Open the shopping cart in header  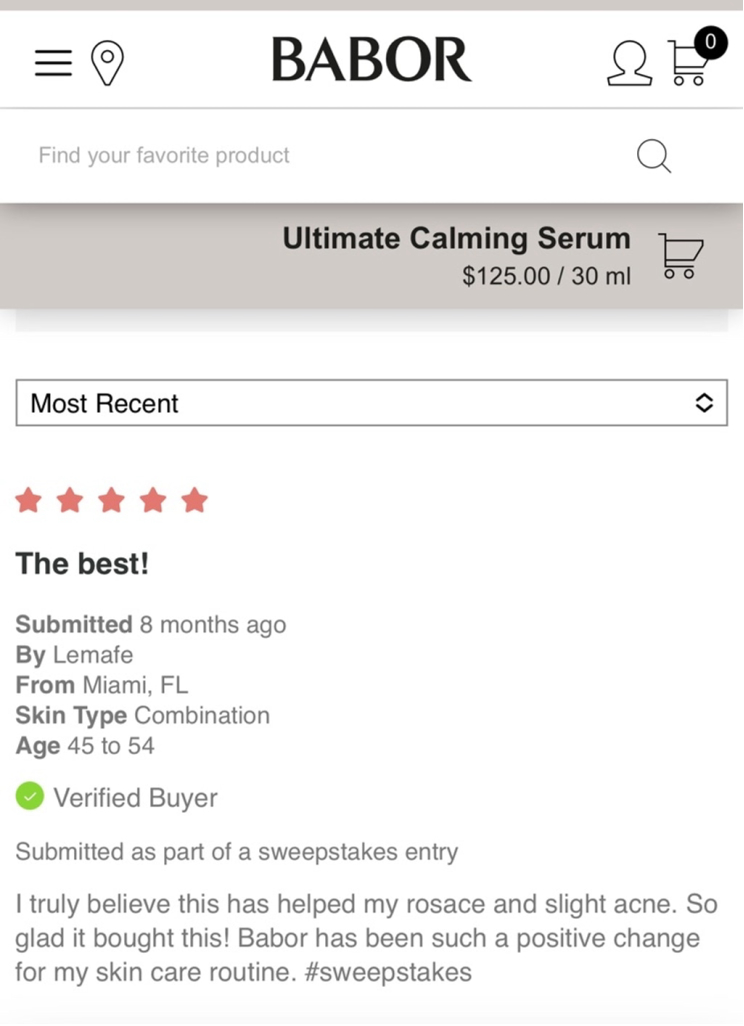687,64
